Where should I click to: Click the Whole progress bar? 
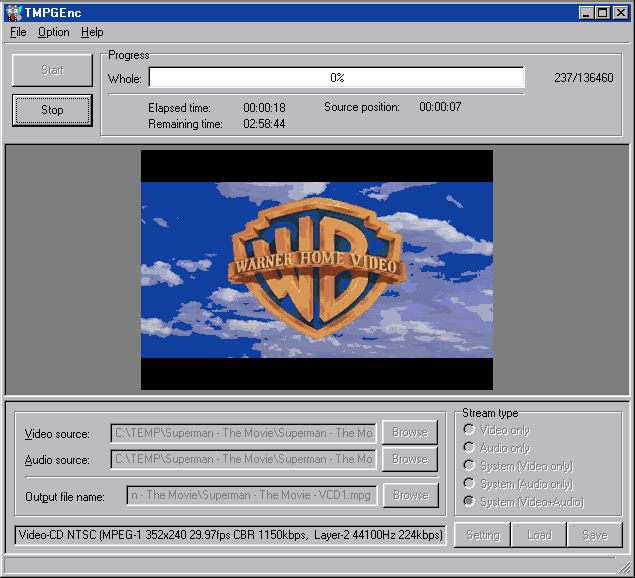pyautogui.click(x=336, y=78)
